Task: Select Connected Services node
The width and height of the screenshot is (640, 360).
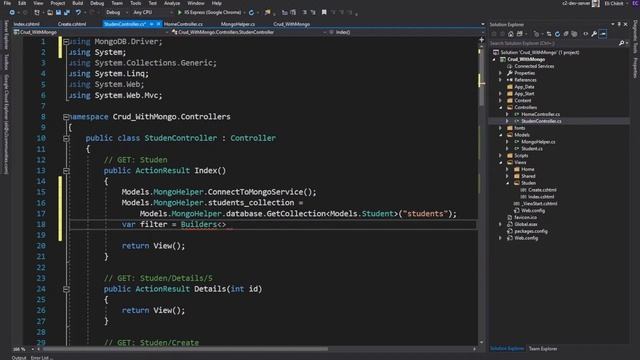Action: coord(534,66)
